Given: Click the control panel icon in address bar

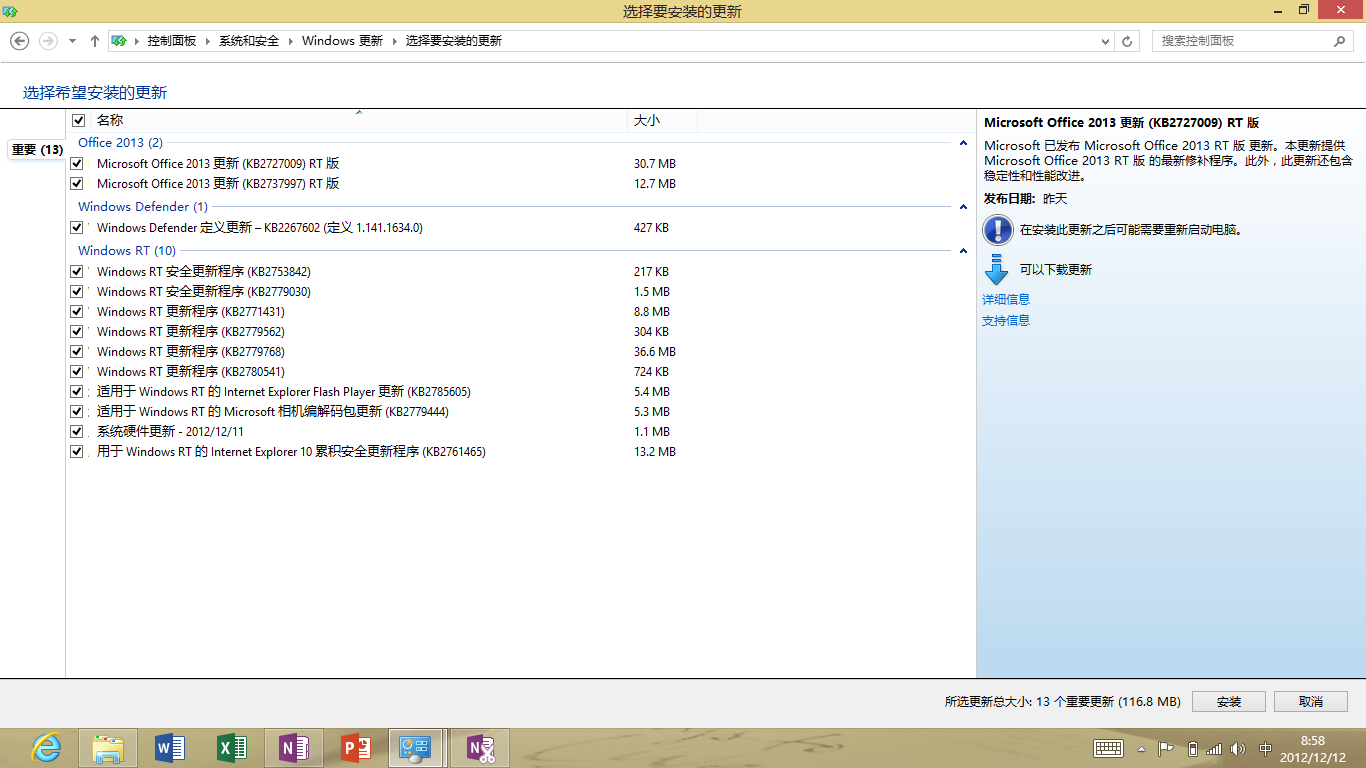Looking at the screenshot, I should pyautogui.click(x=120, y=41).
